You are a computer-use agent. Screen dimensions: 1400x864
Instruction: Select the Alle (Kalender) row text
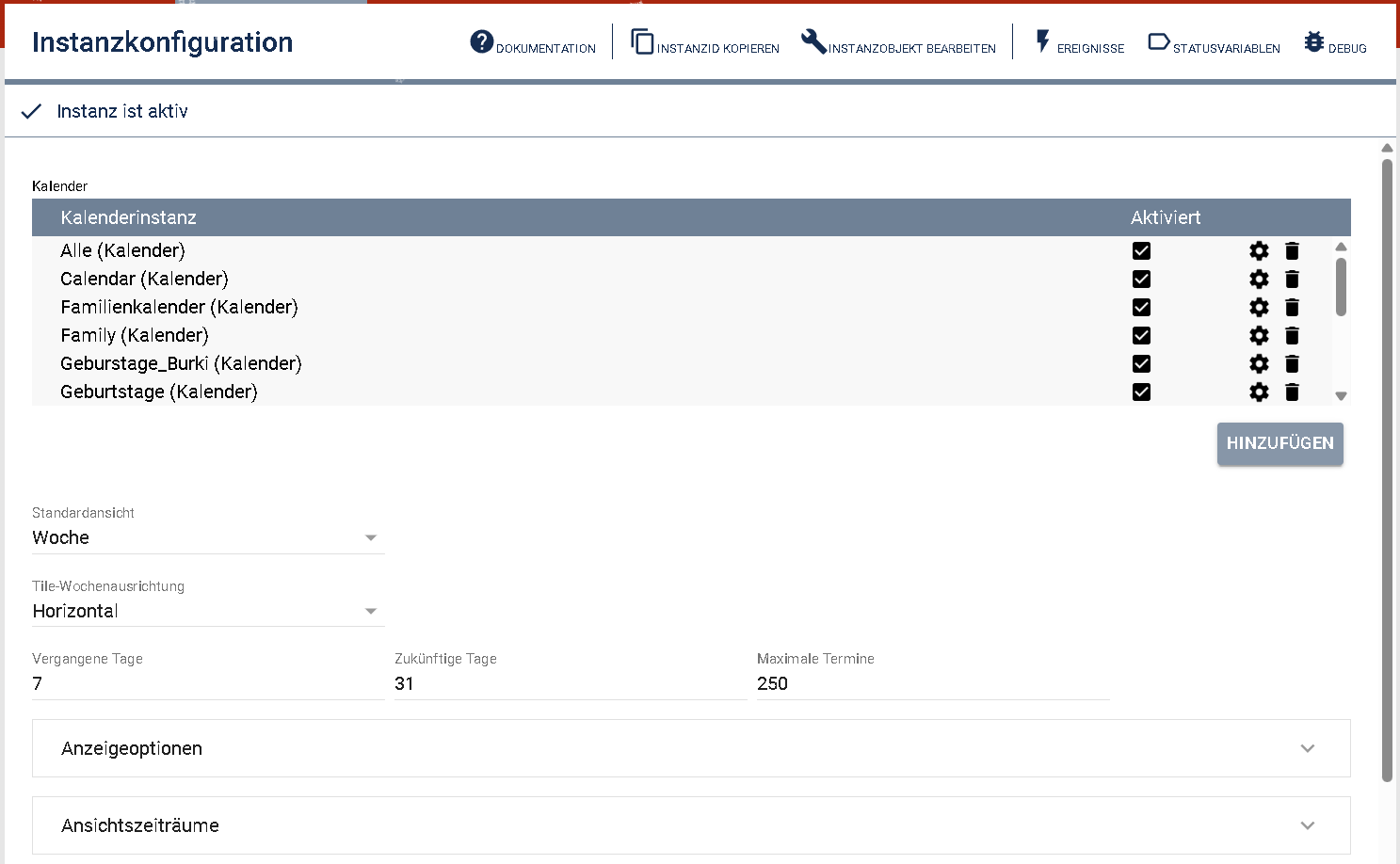pyautogui.click(x=122, y=251)
